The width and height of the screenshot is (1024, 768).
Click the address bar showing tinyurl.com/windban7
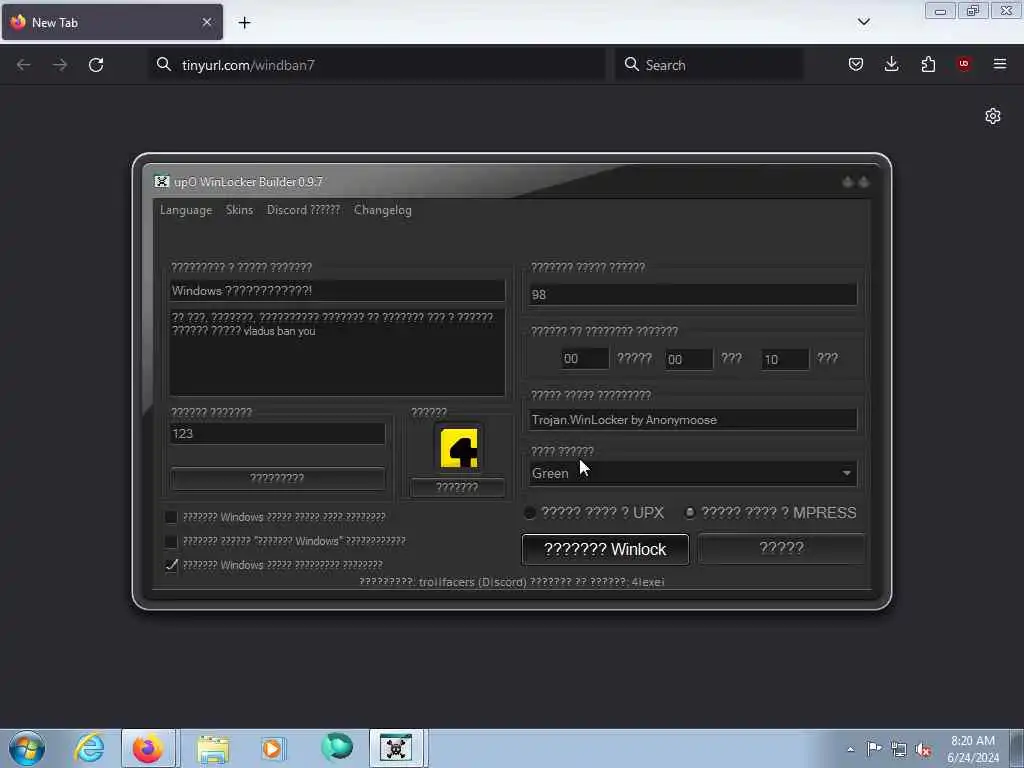pos(377,65)
